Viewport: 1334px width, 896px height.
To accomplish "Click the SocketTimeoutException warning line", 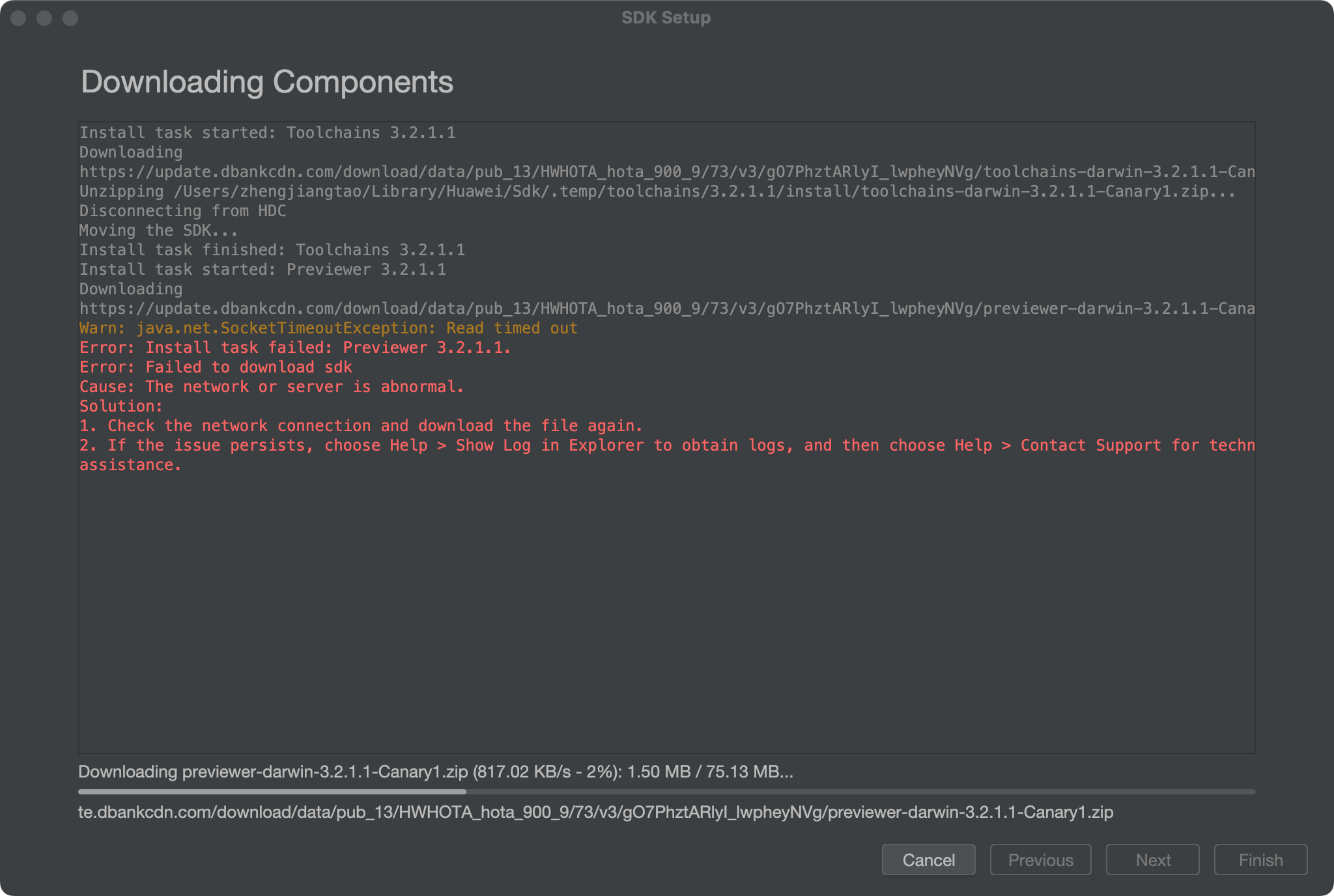I will pyautogui.click(x=328, y=328).
